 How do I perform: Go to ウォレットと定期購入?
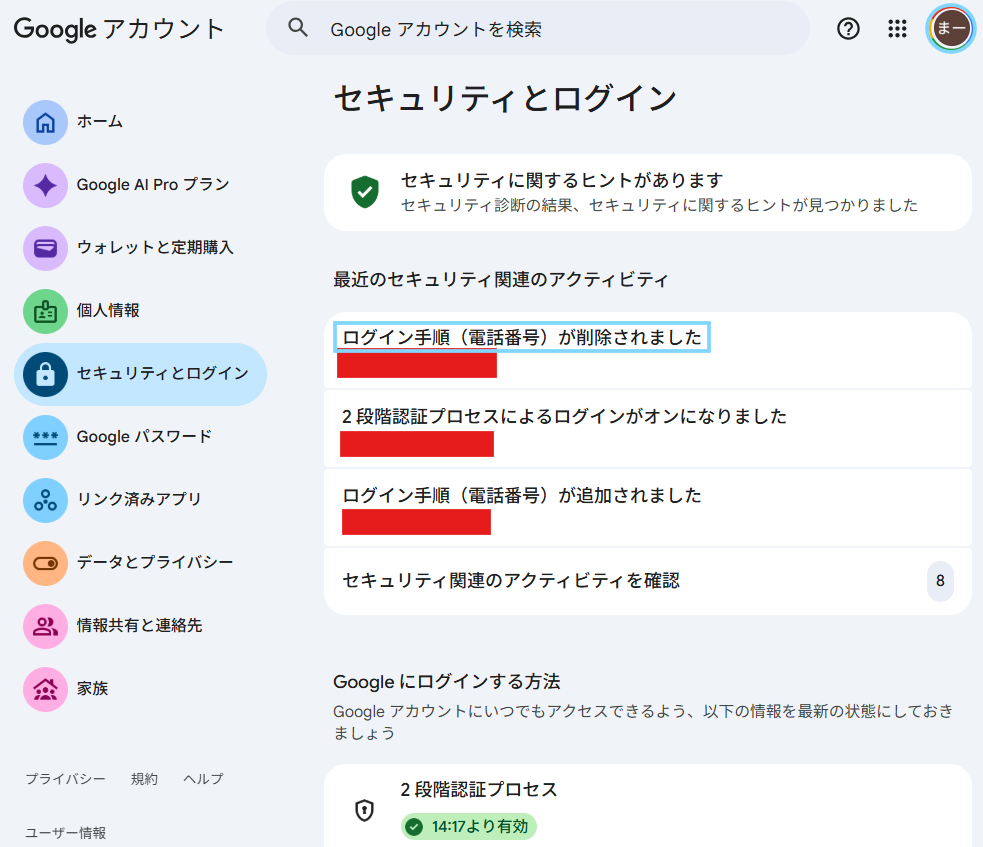140,248
